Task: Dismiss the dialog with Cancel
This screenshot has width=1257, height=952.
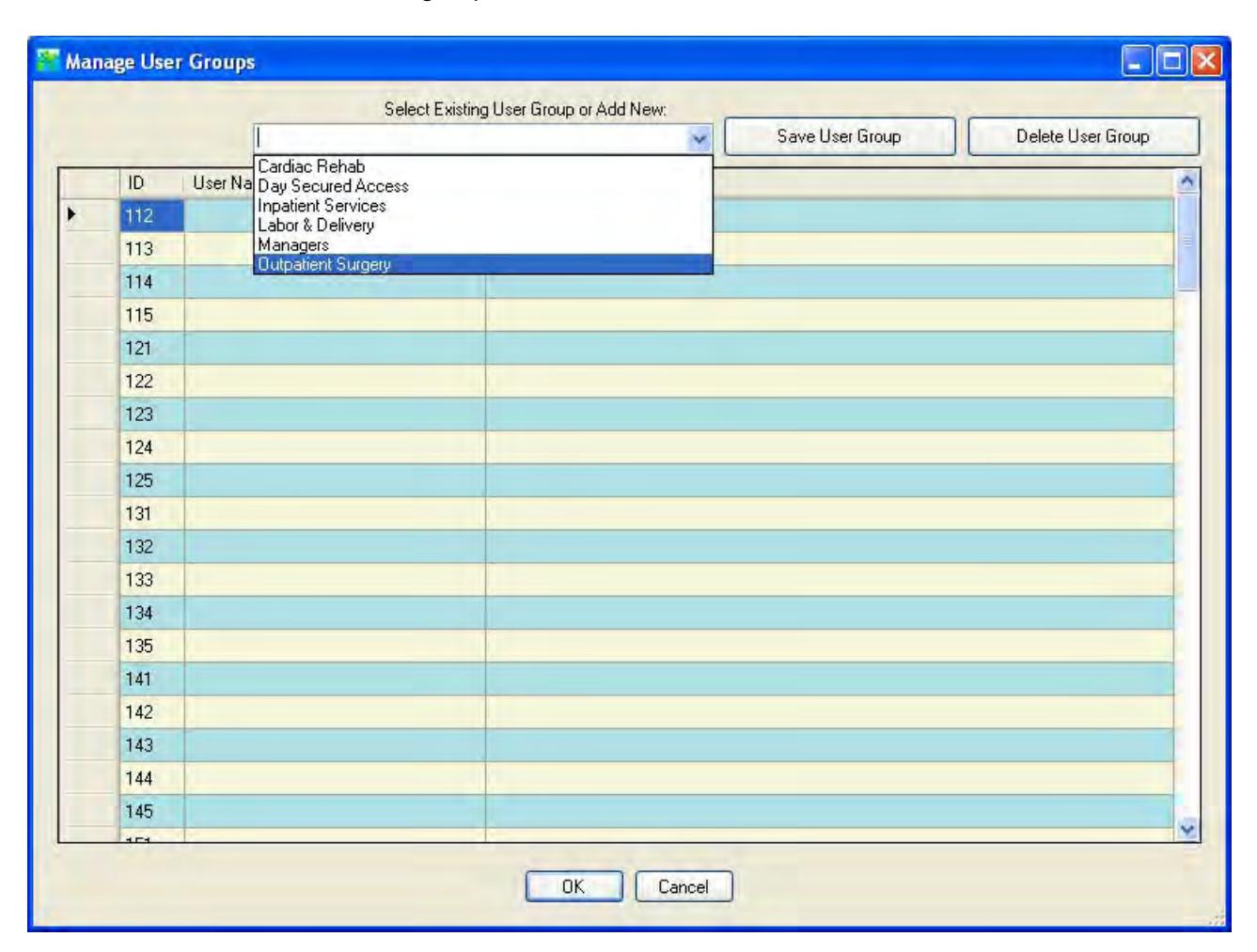Action: [683, 886]
